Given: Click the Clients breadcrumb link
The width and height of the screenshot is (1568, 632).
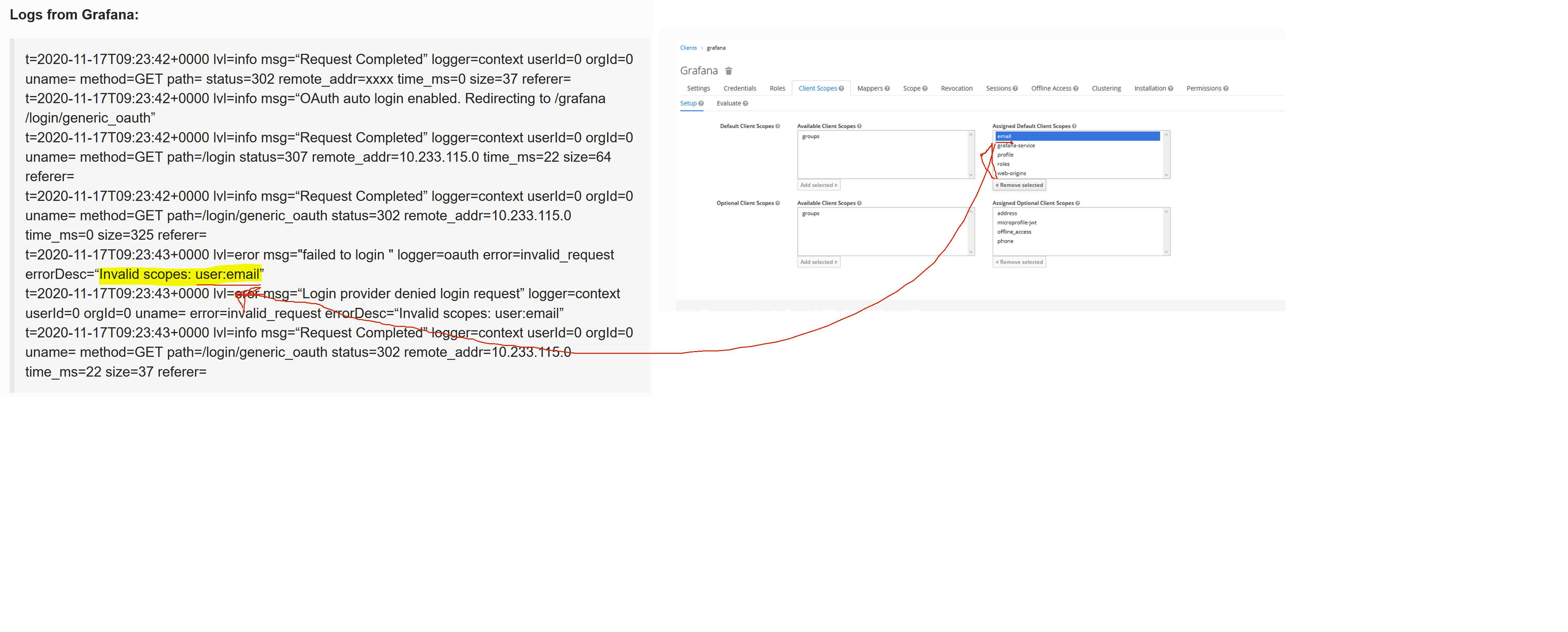Looking at the screenshot, I should [688, 47].
